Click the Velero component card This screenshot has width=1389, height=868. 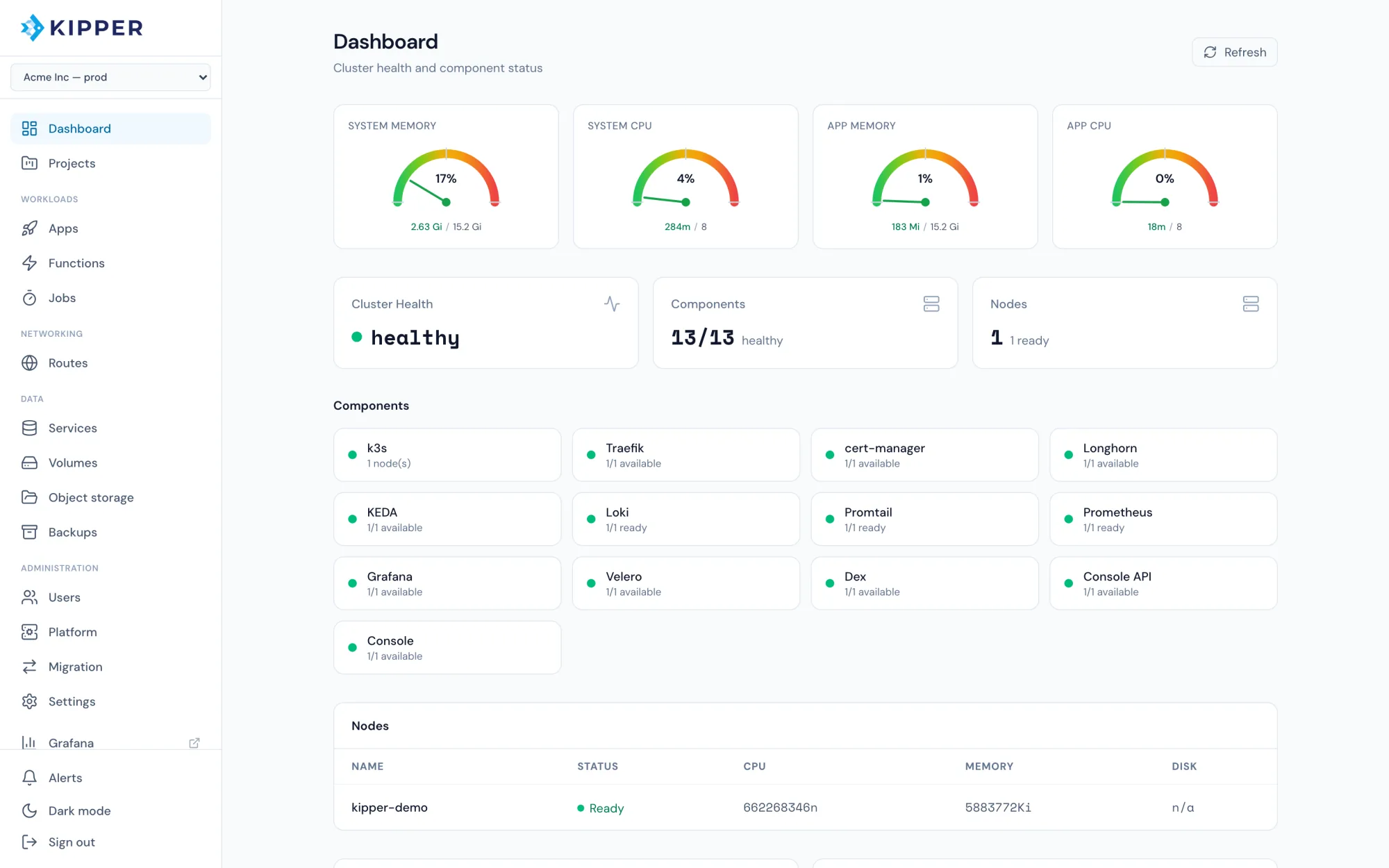pyautogui.click(x=686, y=583)
